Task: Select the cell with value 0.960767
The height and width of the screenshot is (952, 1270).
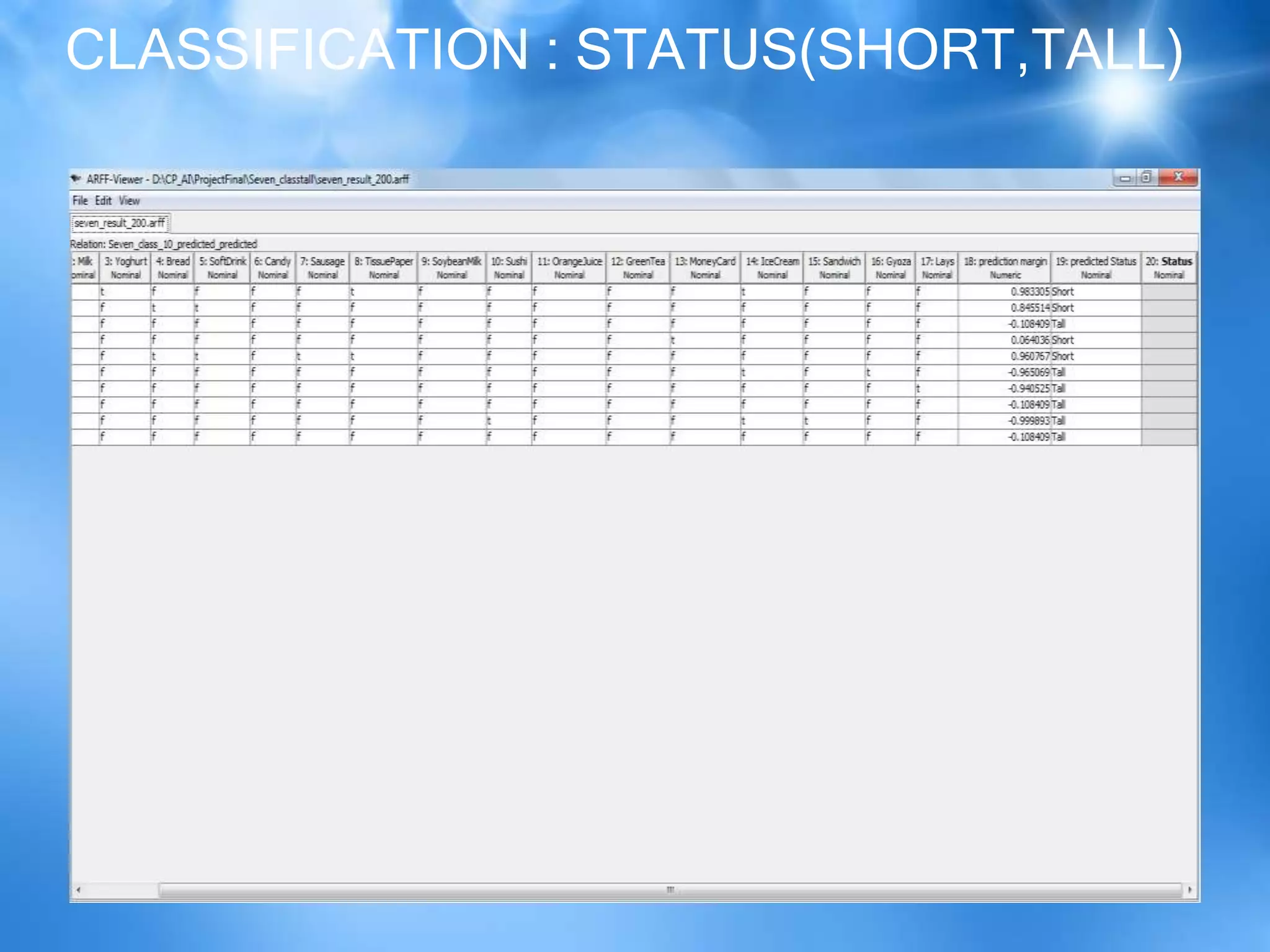Action: coord(1005,356)
